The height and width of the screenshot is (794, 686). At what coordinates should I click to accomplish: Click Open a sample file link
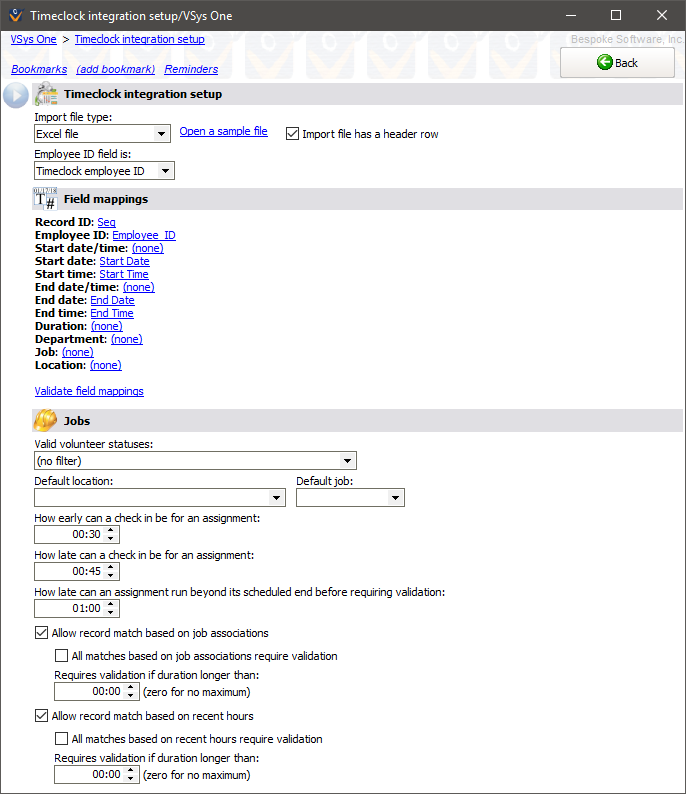[x=223, y=131]
